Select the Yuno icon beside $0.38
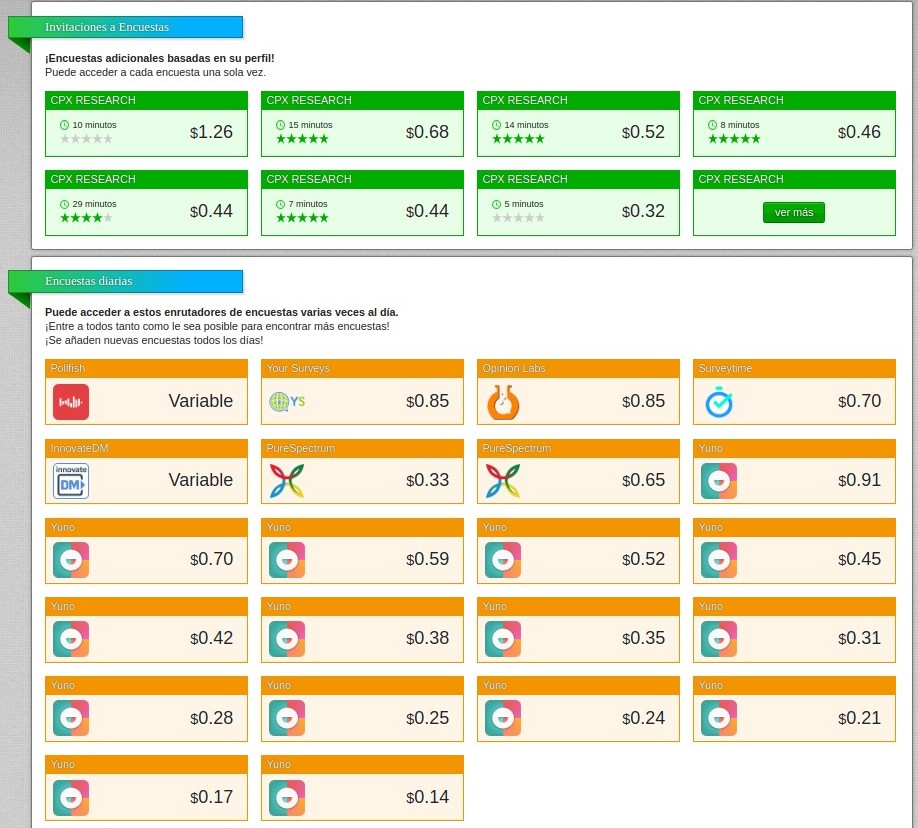The width and height of the screenshot is (918, 828). (x=287, y=639)
